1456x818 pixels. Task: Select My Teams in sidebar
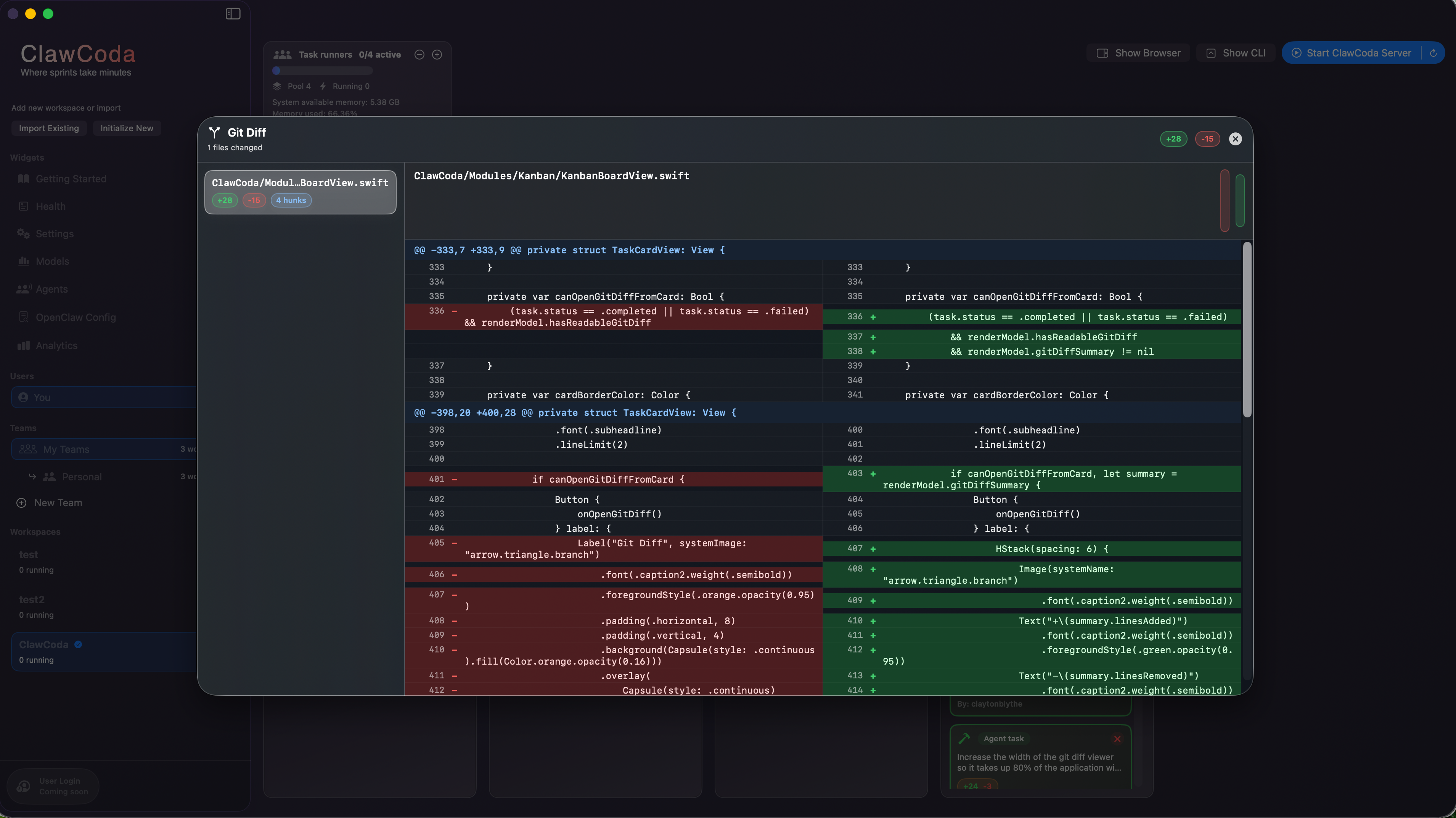tap(104, 449)
